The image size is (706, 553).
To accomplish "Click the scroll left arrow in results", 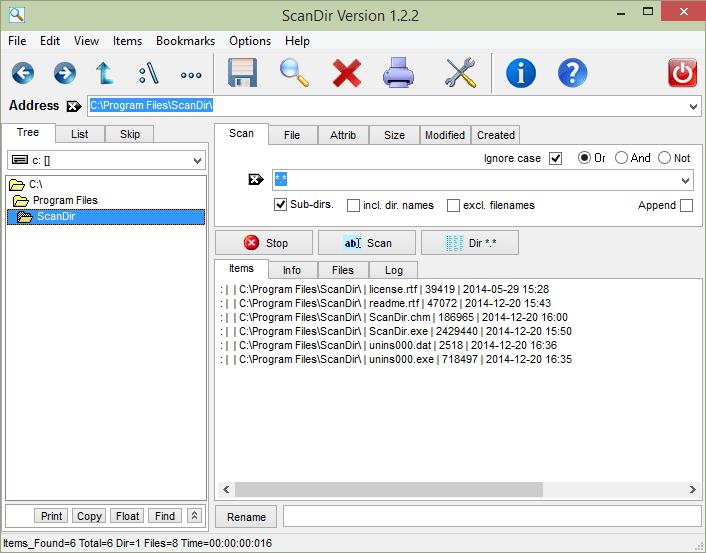I will pyautogui.click(x=226, y=490).
